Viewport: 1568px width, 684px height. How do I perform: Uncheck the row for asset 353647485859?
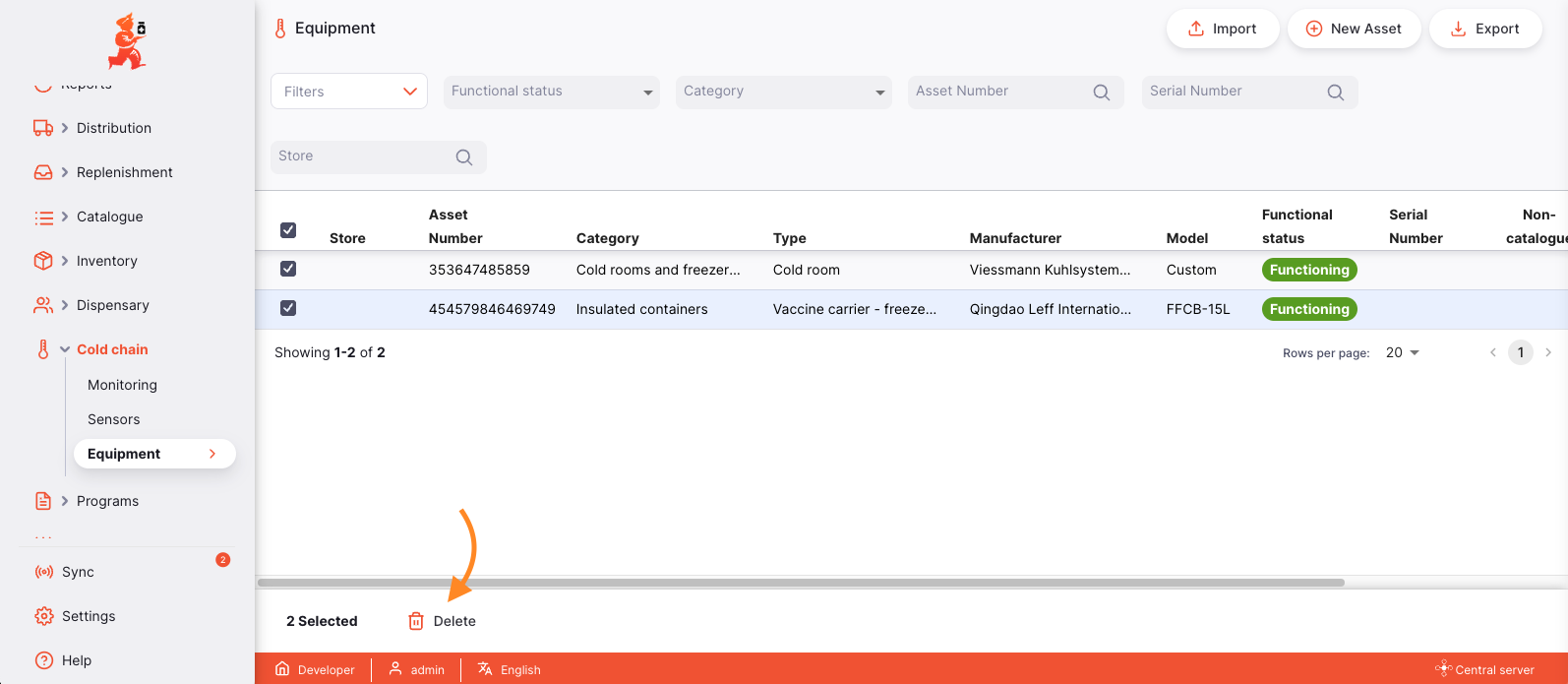point(288,269)
